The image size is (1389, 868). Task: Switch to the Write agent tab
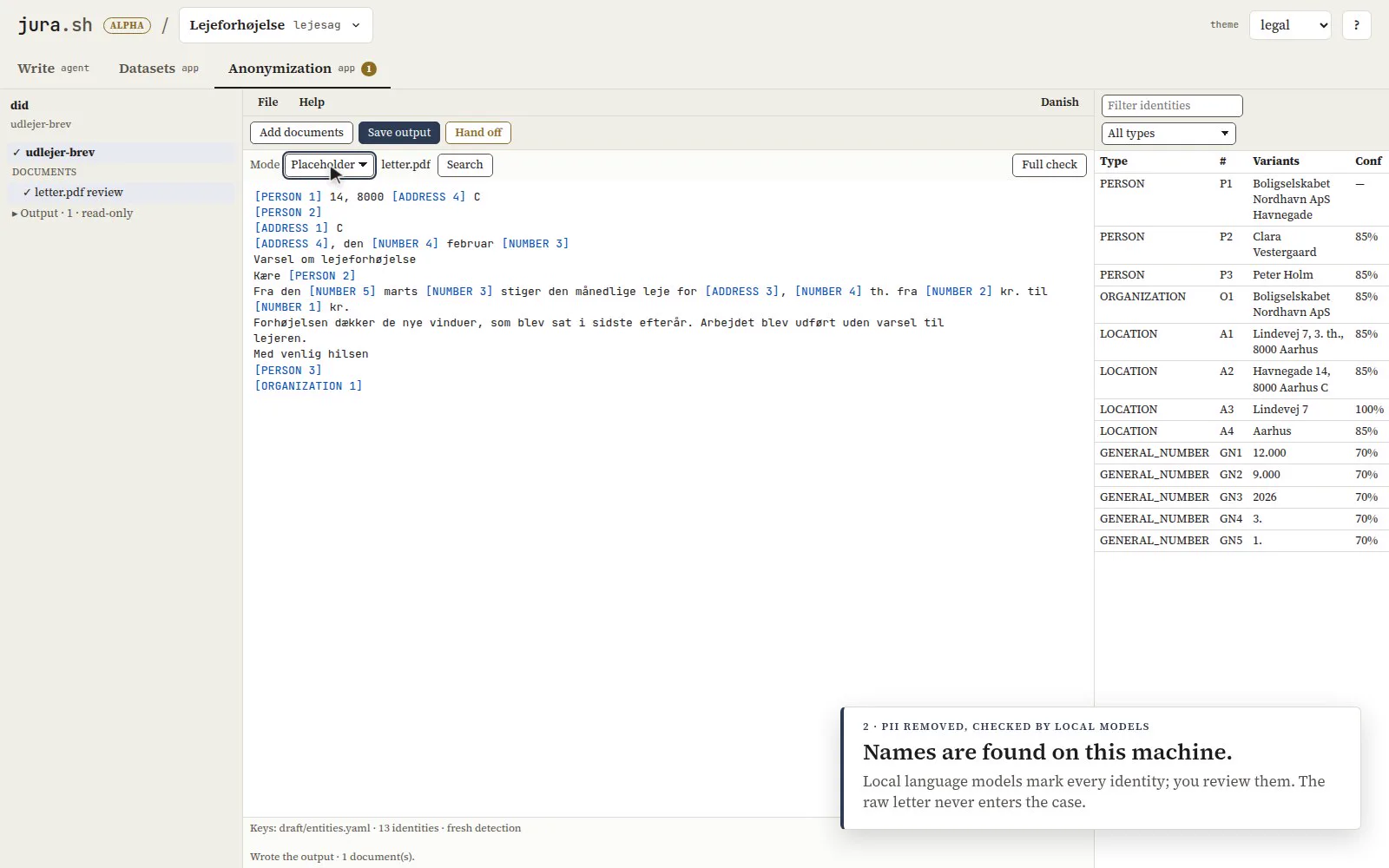click(53, 69)
